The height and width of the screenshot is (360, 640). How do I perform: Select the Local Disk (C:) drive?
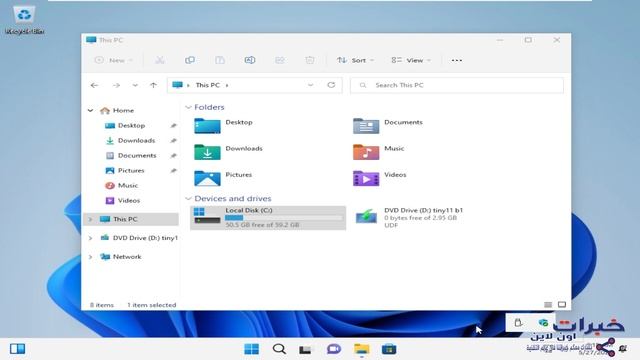(268, 218)
